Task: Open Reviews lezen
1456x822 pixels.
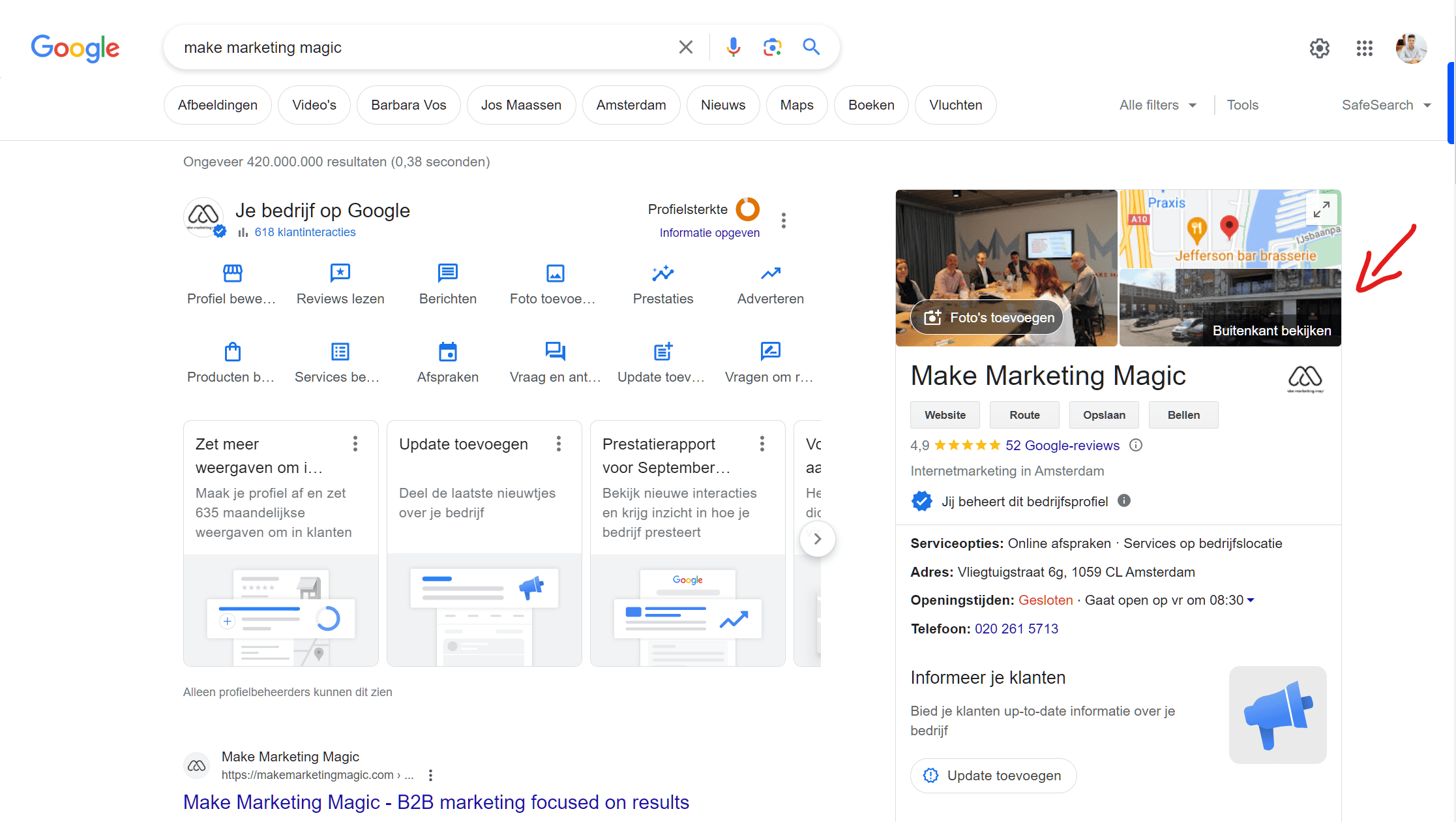Action: 340,284
